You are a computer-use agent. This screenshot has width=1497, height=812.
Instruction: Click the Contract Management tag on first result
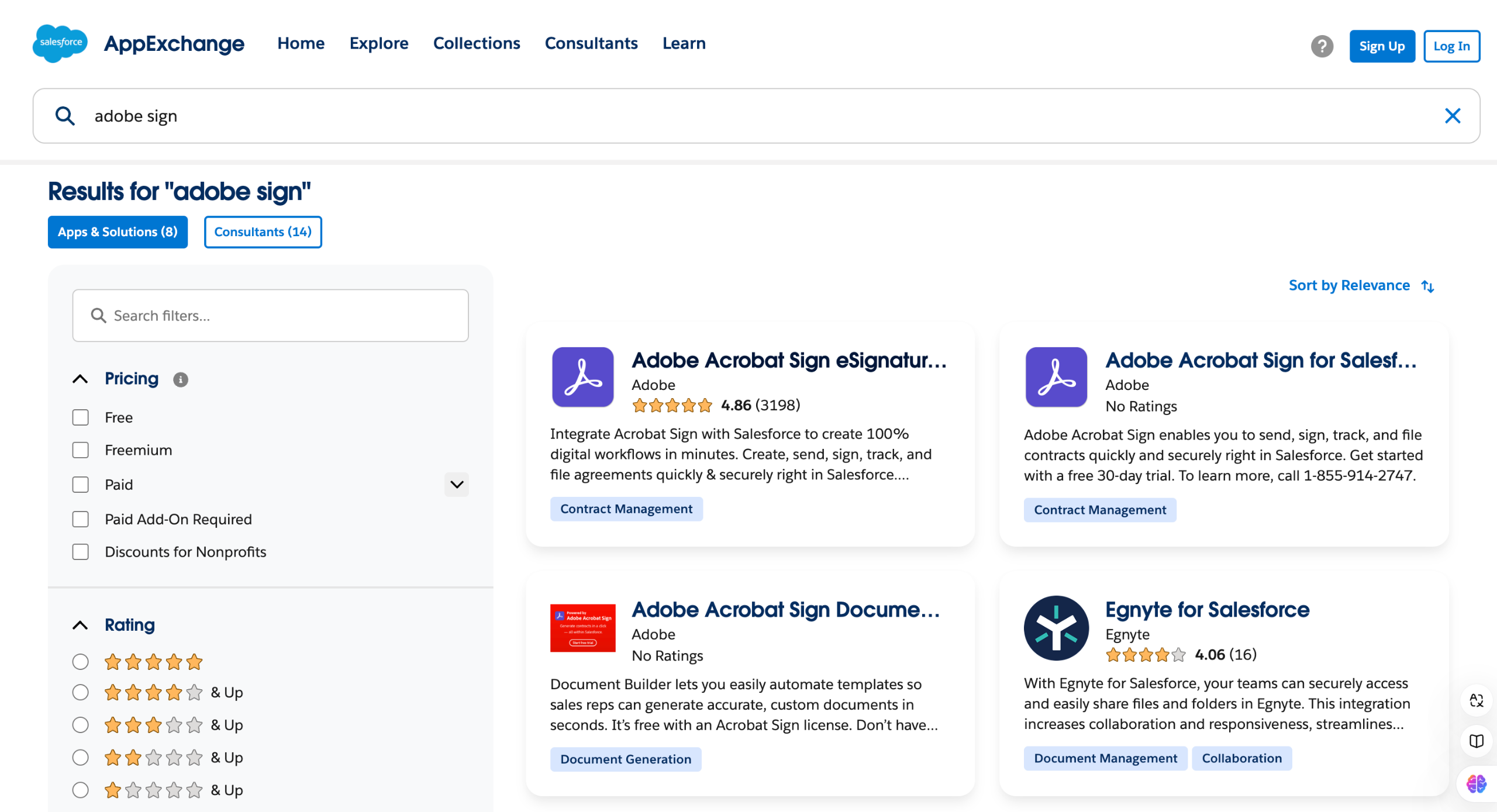tap(626, 509)
